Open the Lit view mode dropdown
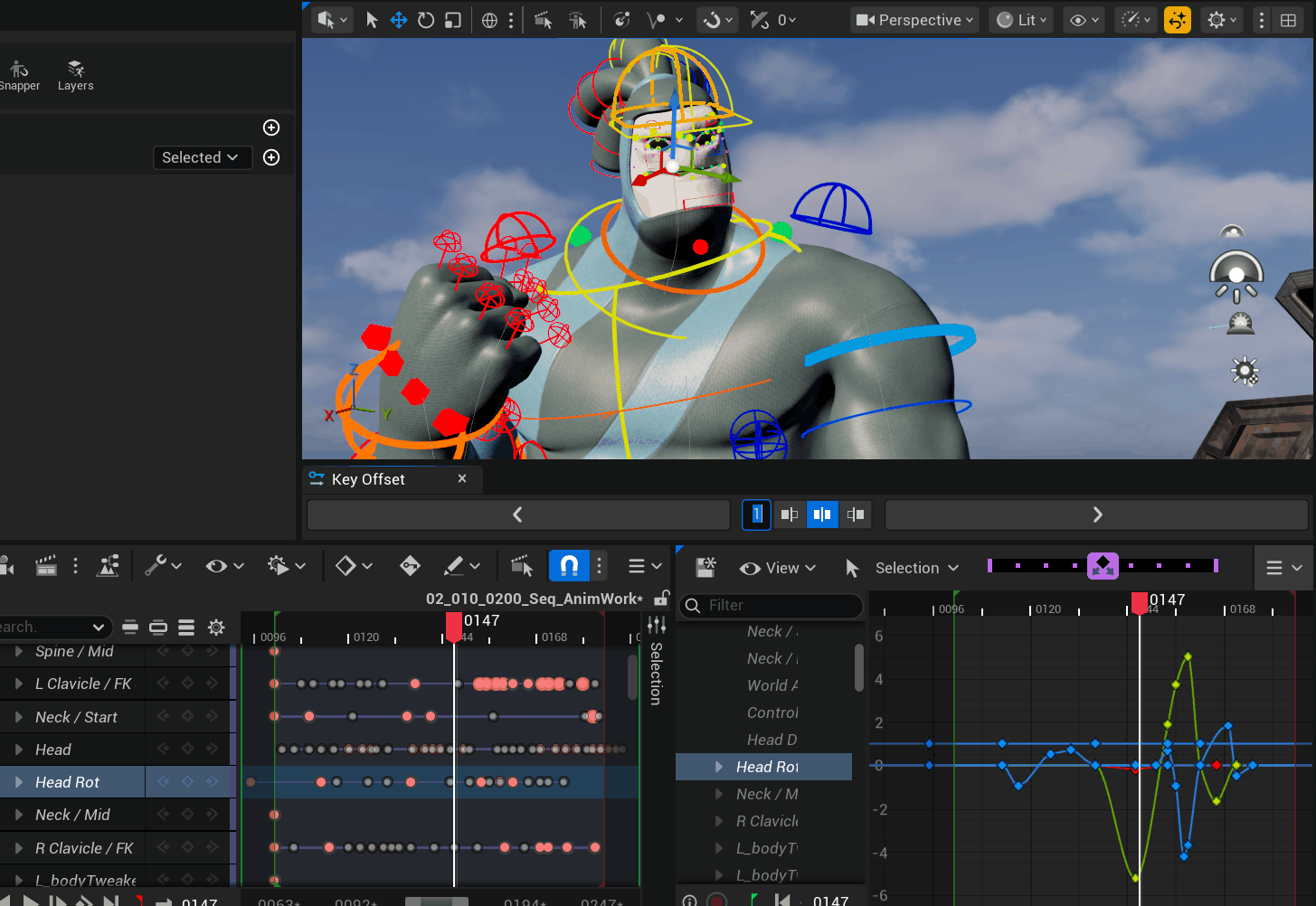 [1022, 20]
